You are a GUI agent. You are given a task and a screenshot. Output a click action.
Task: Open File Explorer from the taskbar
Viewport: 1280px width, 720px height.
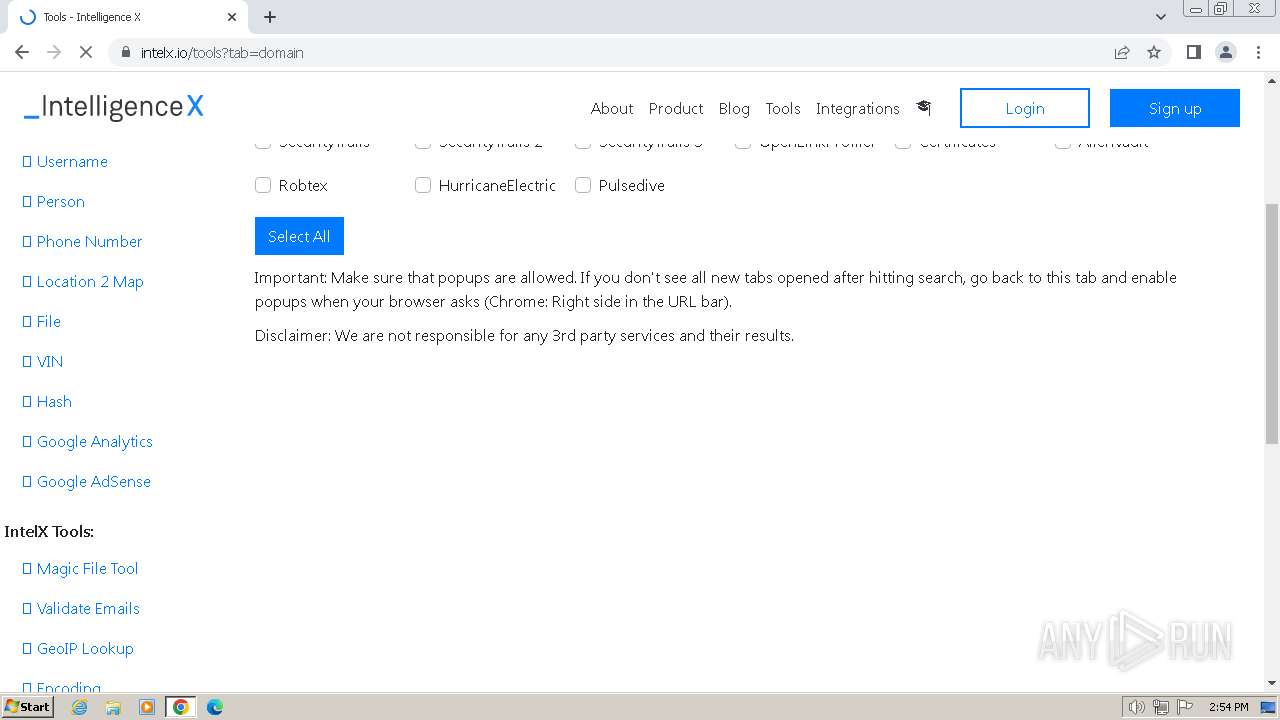click(x=113, y=706)
